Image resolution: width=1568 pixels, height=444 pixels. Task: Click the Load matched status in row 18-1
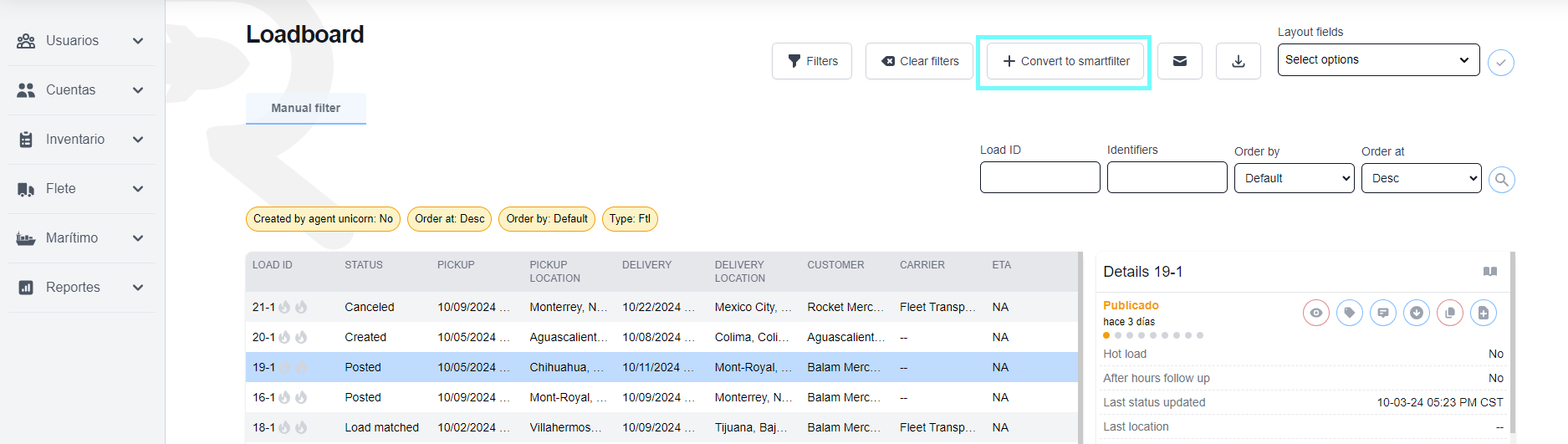tap(382, 427)
